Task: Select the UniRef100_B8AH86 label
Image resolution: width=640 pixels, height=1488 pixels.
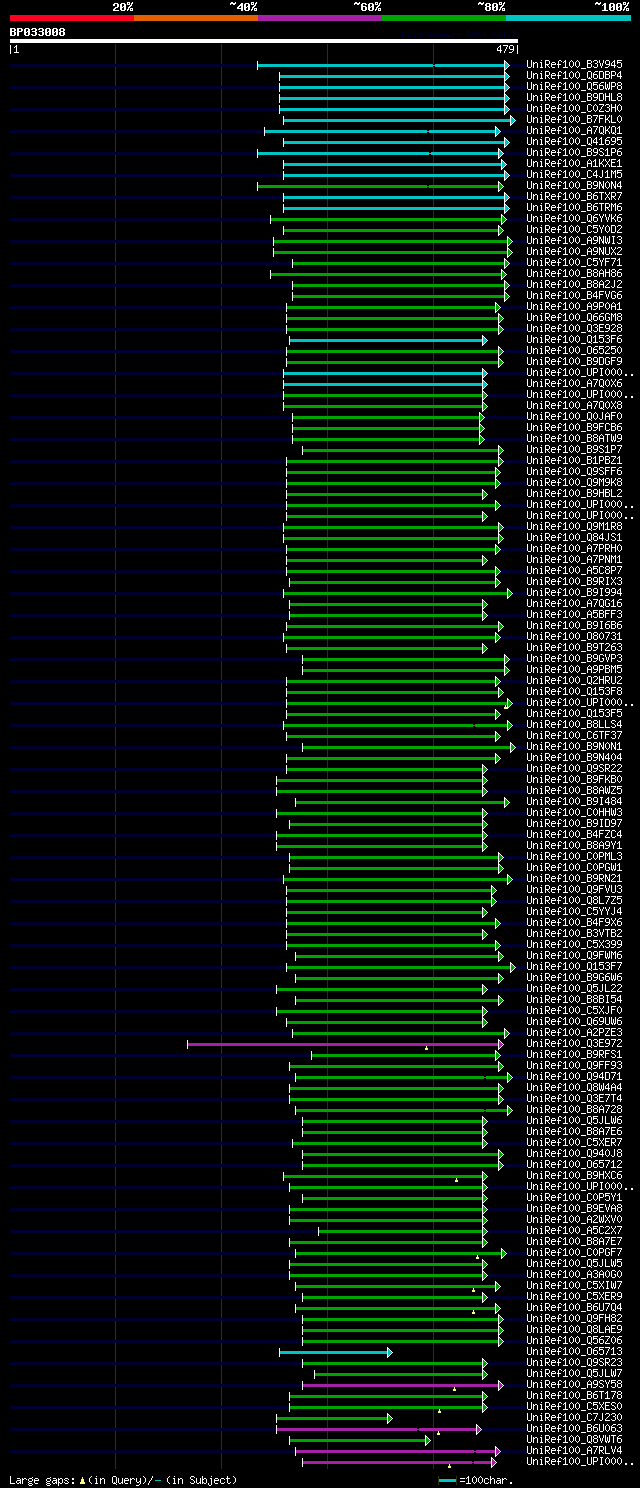Action: point(574,274)
